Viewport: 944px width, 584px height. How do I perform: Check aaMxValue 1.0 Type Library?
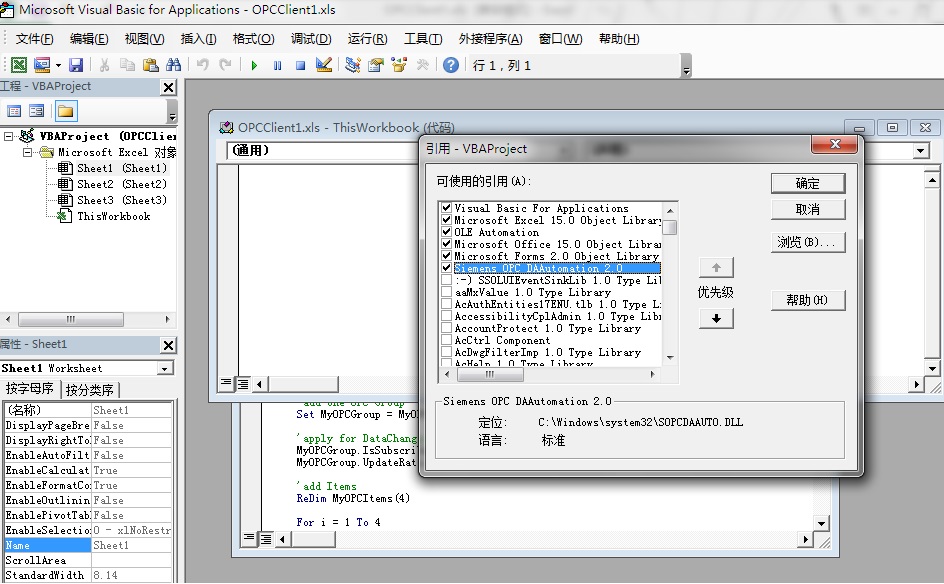(447, 292)
